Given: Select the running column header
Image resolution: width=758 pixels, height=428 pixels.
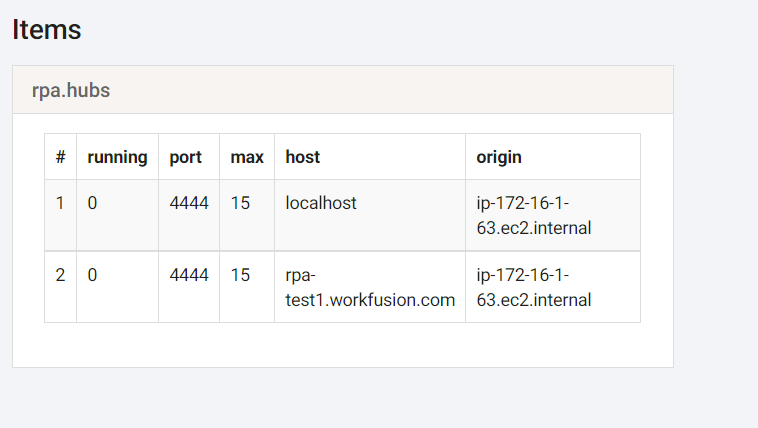Looking at the screenshot, I should coord(117,157).
